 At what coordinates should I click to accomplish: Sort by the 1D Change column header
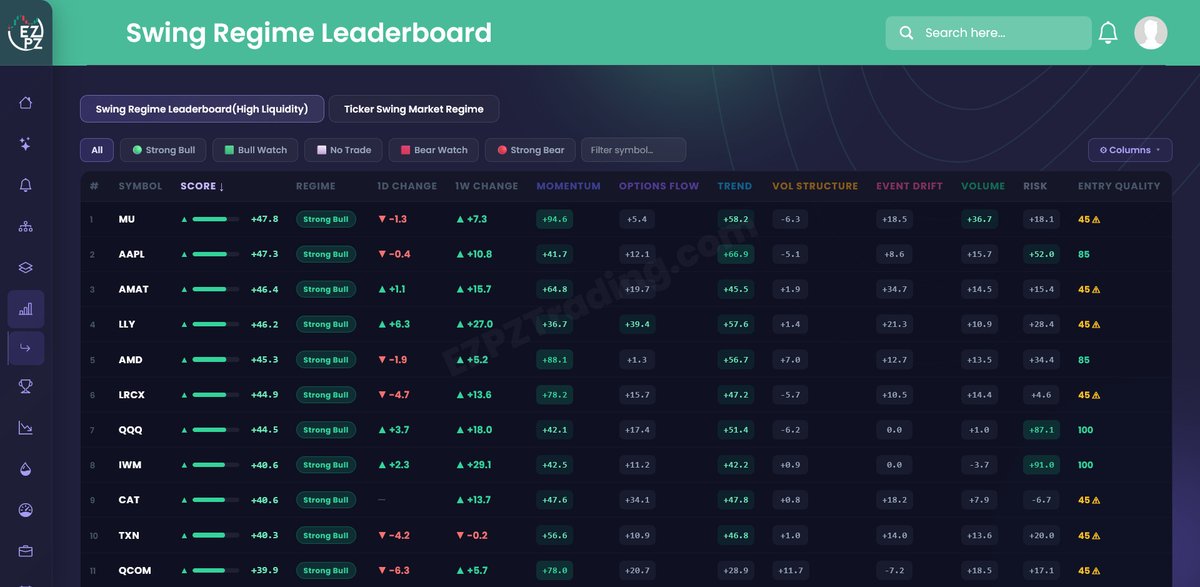pyautogui.click(x=407, y=186)
